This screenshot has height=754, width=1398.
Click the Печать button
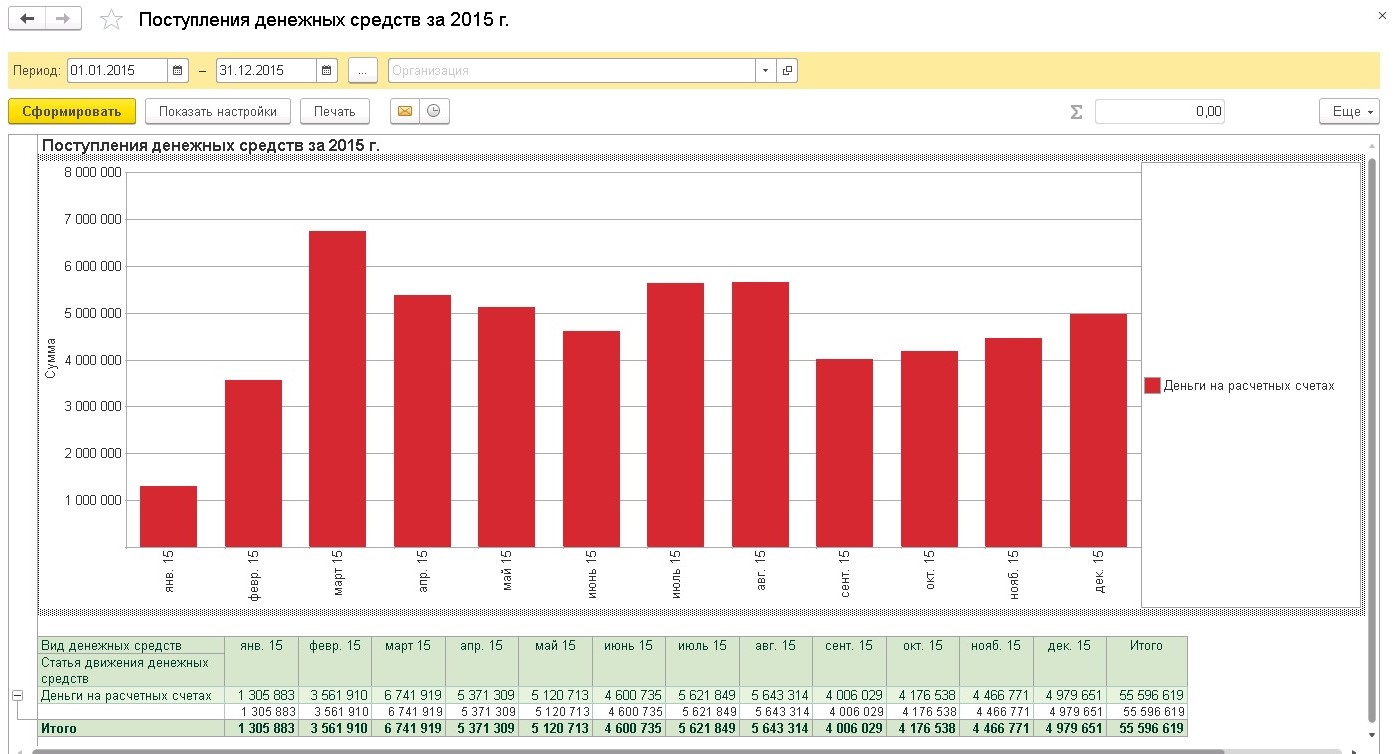[334, 111]
